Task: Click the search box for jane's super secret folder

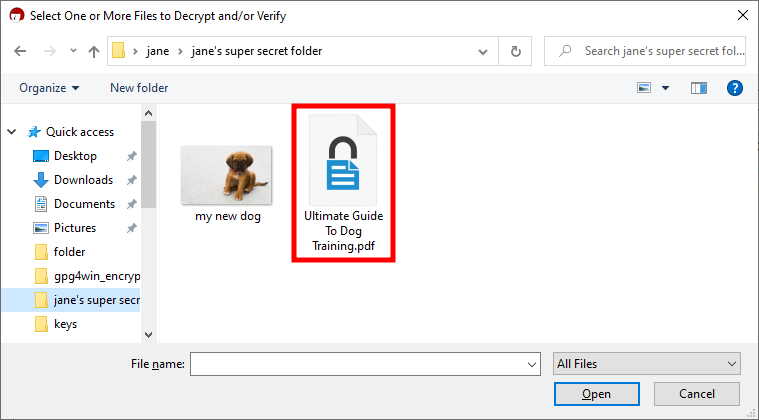Action: pos(656,51)
